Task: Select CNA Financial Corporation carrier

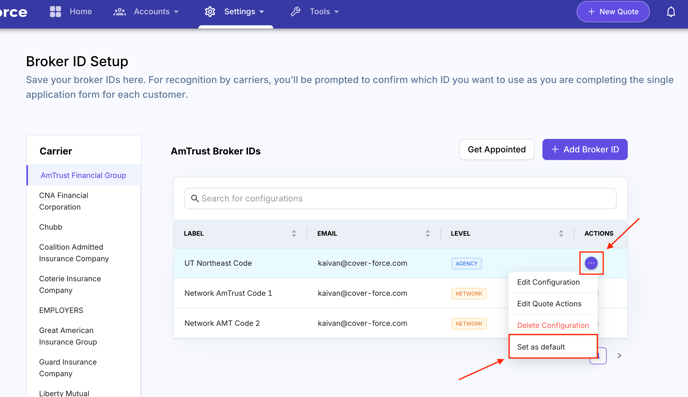Action: tap(64, 201)
